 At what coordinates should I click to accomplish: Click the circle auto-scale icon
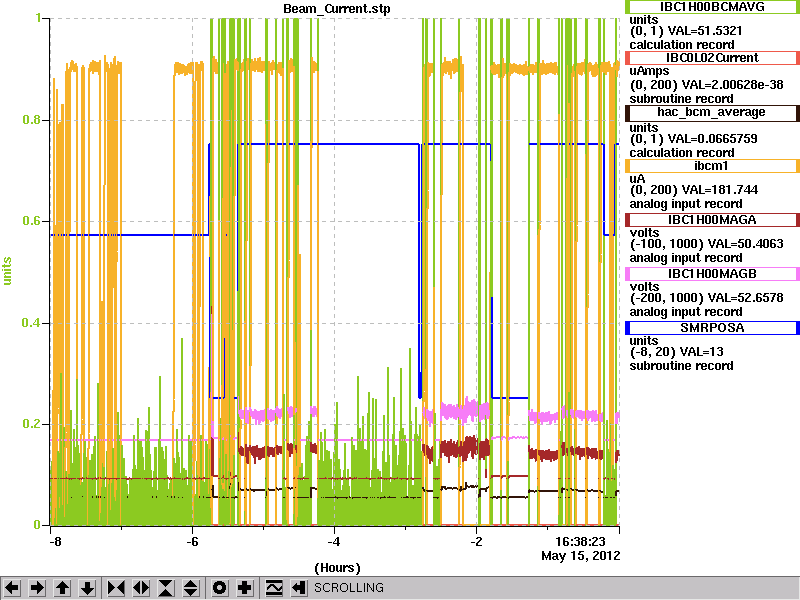tap(219, 588)
